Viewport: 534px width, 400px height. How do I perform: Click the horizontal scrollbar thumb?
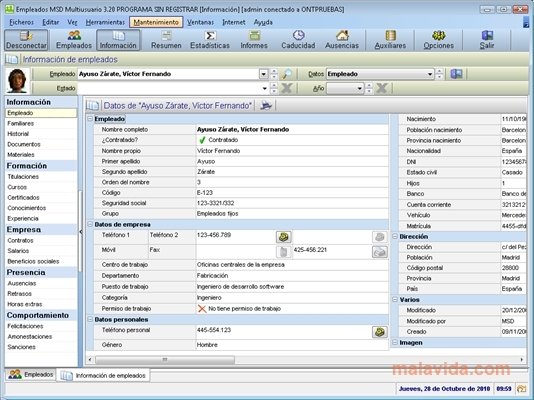pyautogui.click(x=165, y=359)
